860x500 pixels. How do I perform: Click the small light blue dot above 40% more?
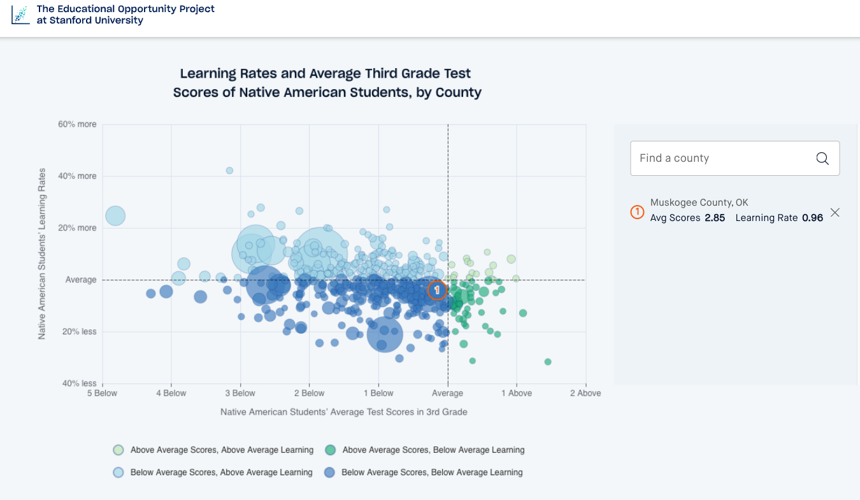click(229, 171)
